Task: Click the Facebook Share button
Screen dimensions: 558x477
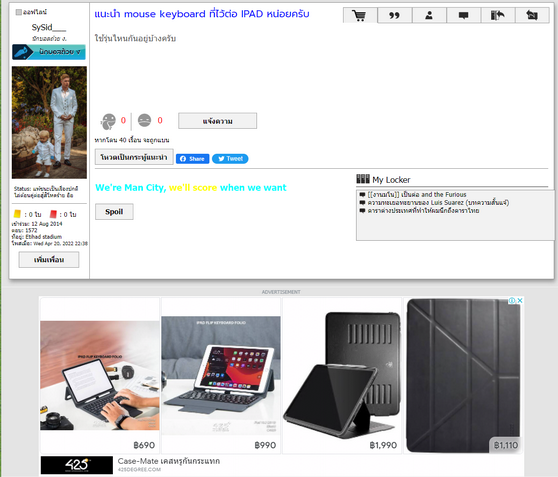Action: click(193, 159)
